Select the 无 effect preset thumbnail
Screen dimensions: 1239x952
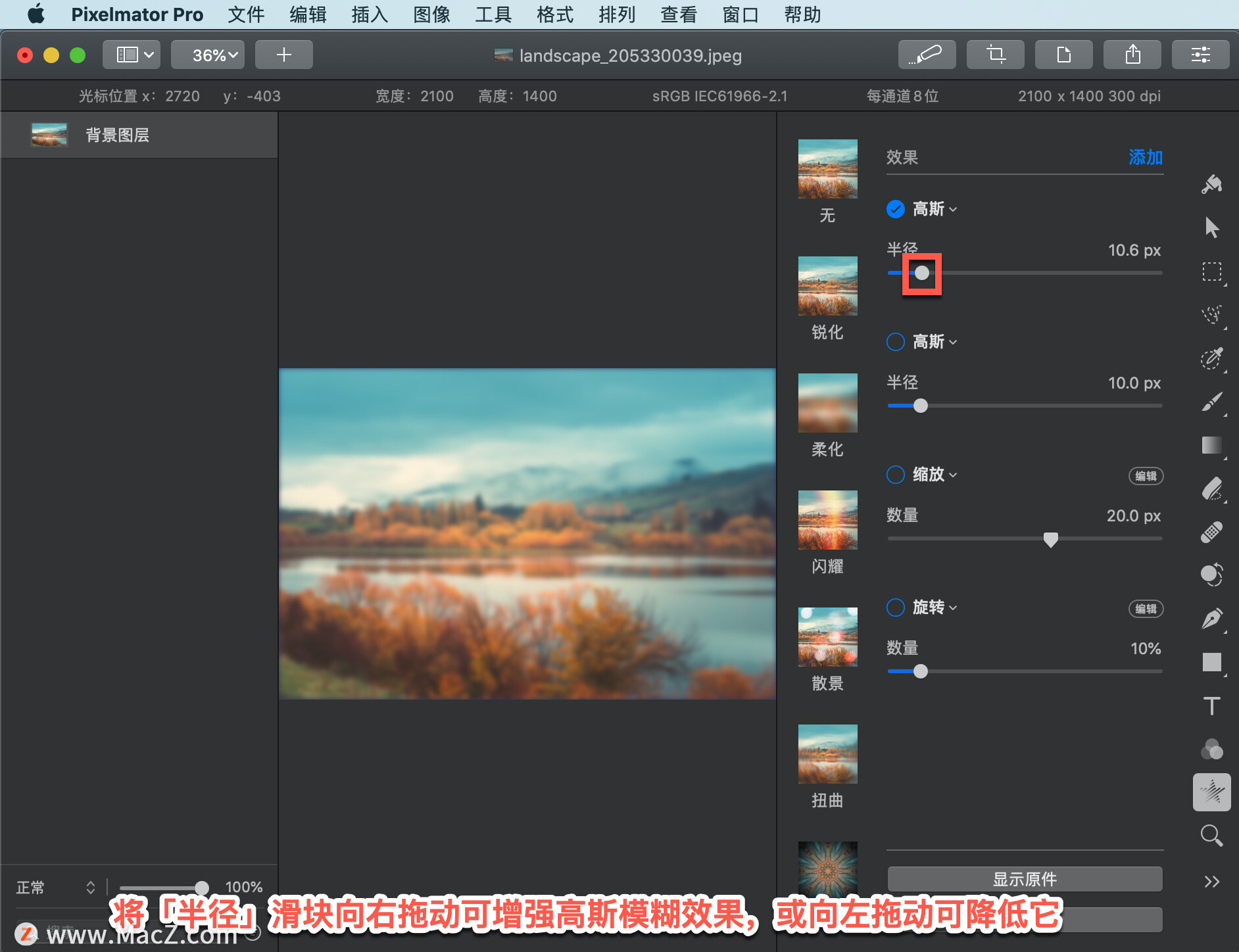tap(827, 169)
